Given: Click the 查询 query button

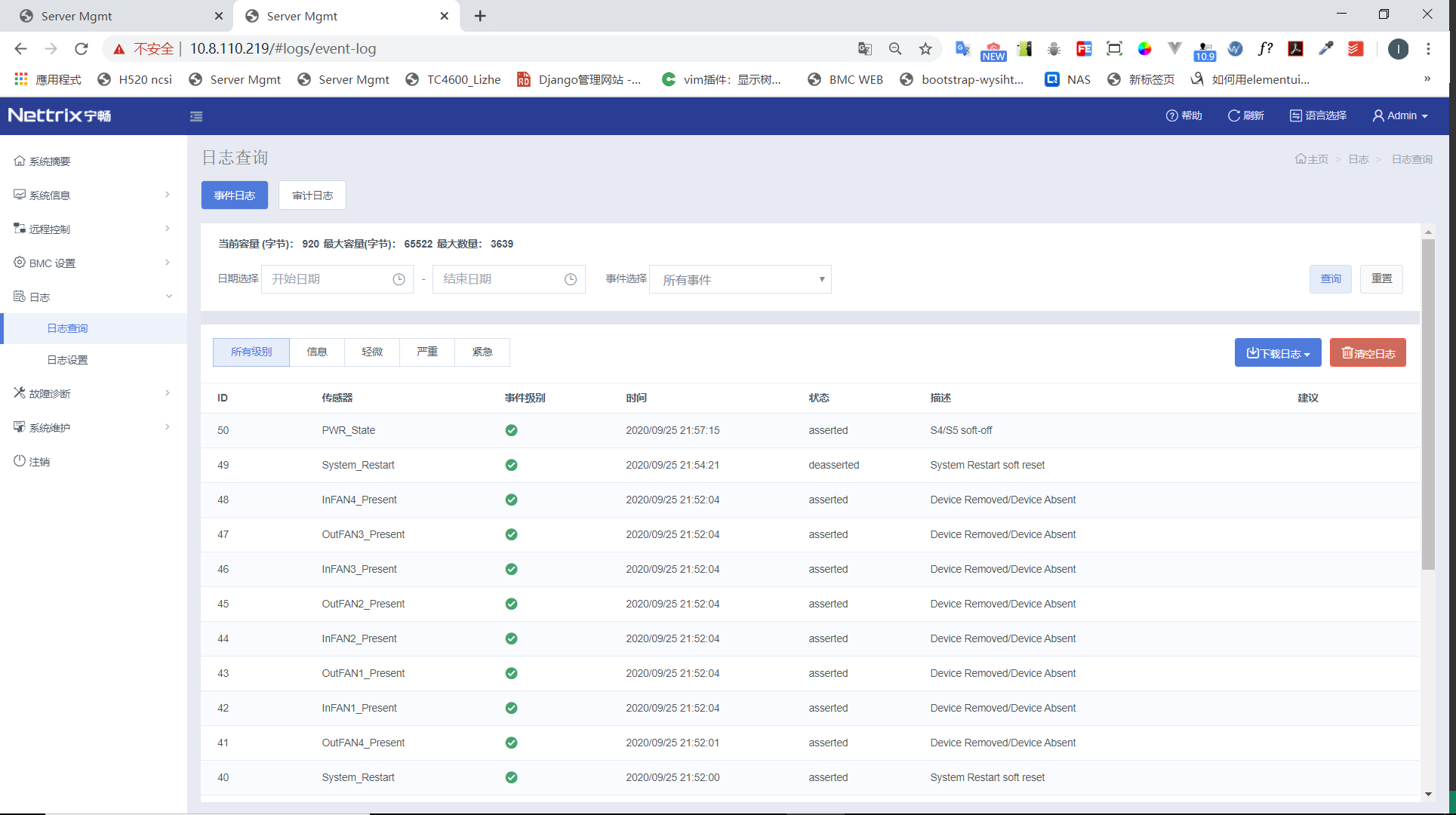Looking at the screenshot, I should click(1331, 279).
